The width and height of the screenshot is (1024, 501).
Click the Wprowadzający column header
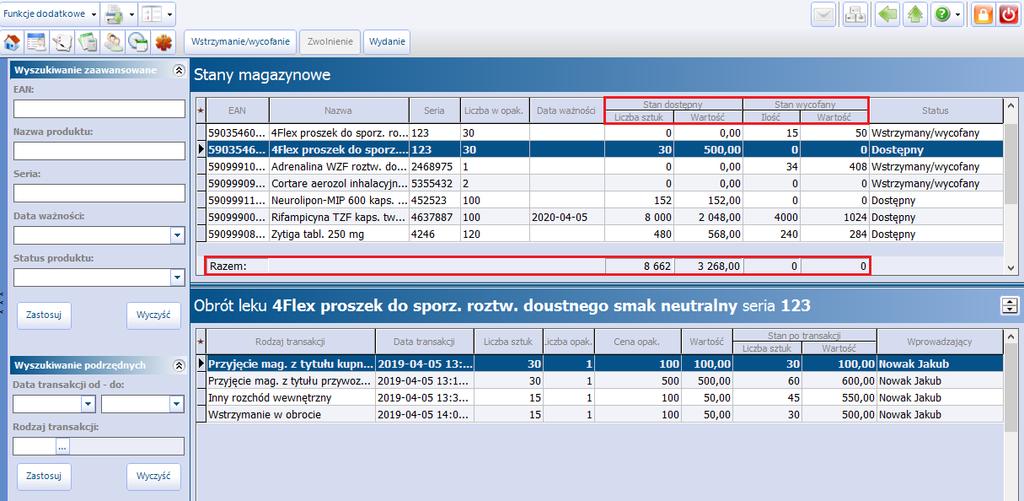coord(940,342)
